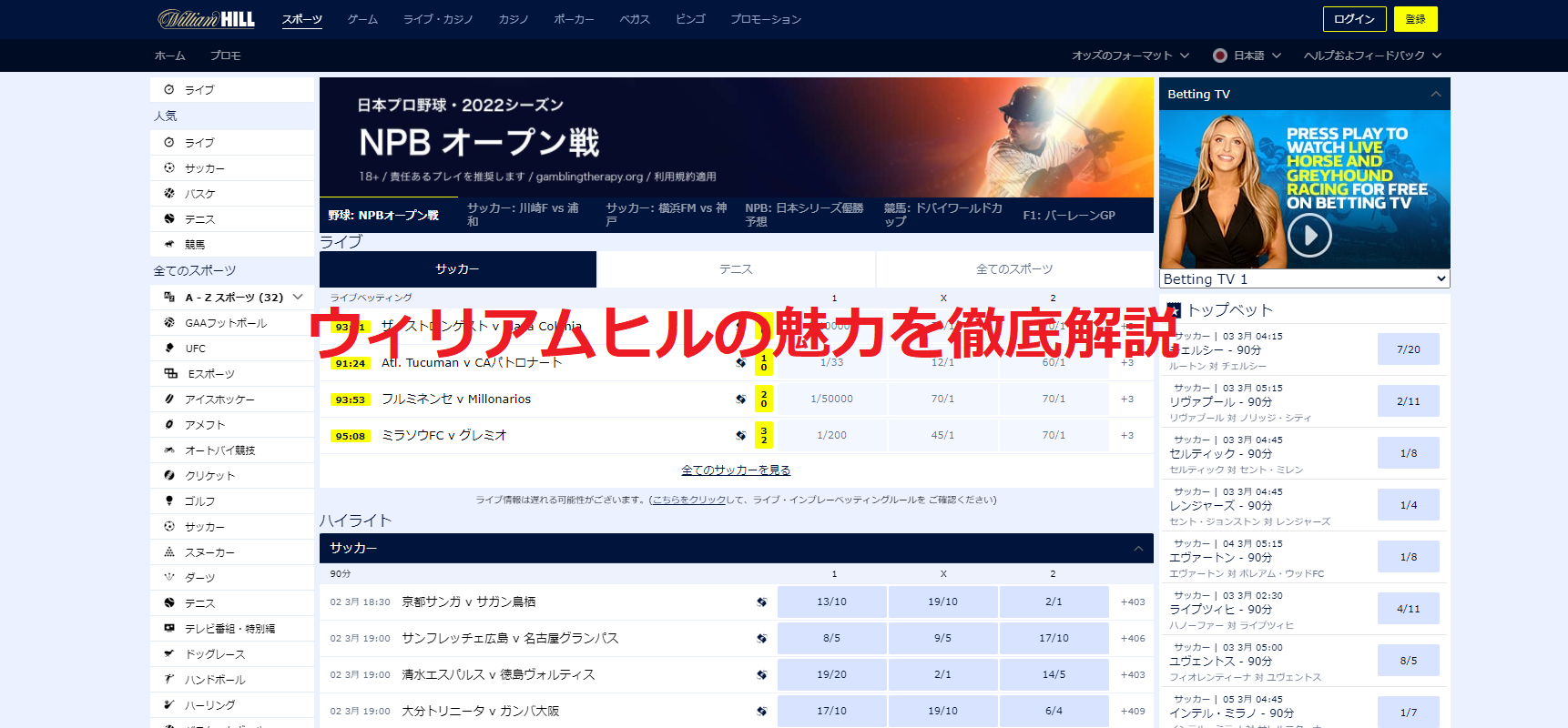This screenshot has height=728, width=1568.
Task: Bet 13/10 on 京都サンガ home win
Action: tap(831, 602)
